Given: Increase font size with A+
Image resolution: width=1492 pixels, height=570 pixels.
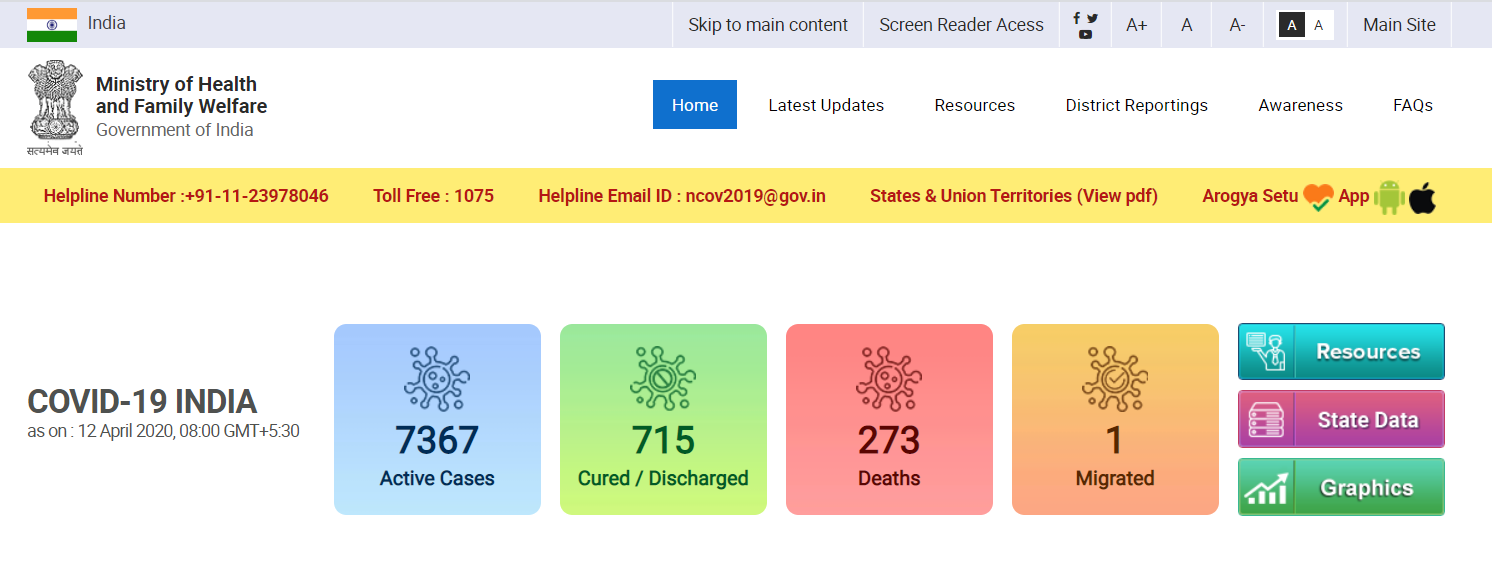Looking at the screenshot, I should pyautogui.click(x=1136, y=25).
